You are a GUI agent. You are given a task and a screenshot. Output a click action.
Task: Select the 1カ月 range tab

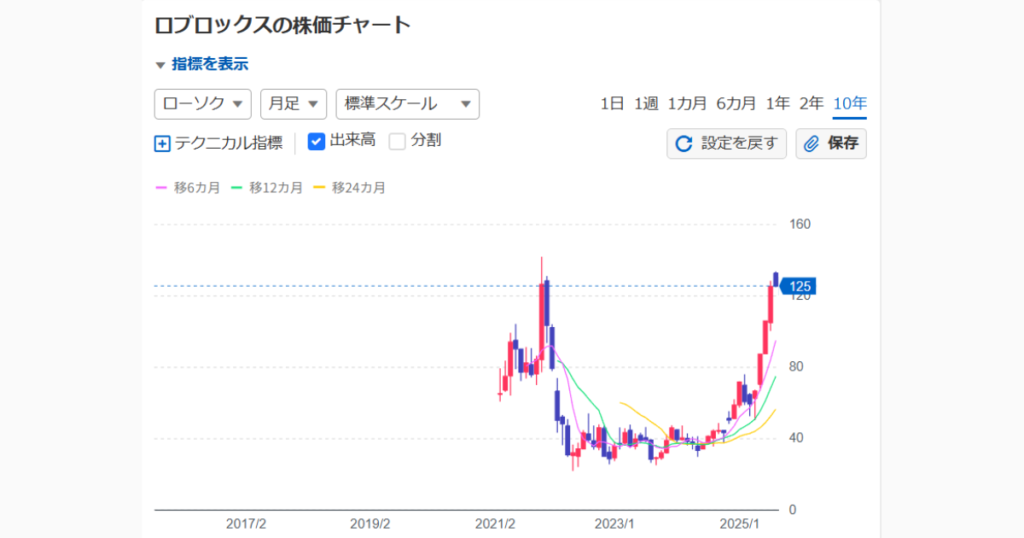(x=687, y=104)
